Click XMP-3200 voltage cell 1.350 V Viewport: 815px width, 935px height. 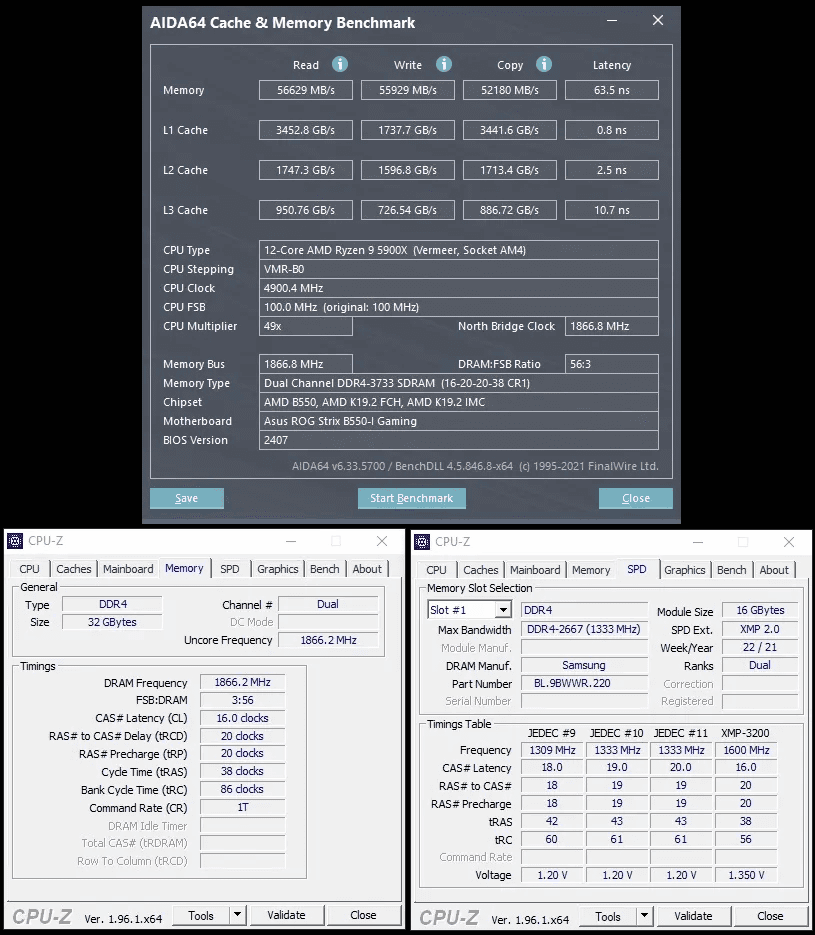(x=746, y=875)
